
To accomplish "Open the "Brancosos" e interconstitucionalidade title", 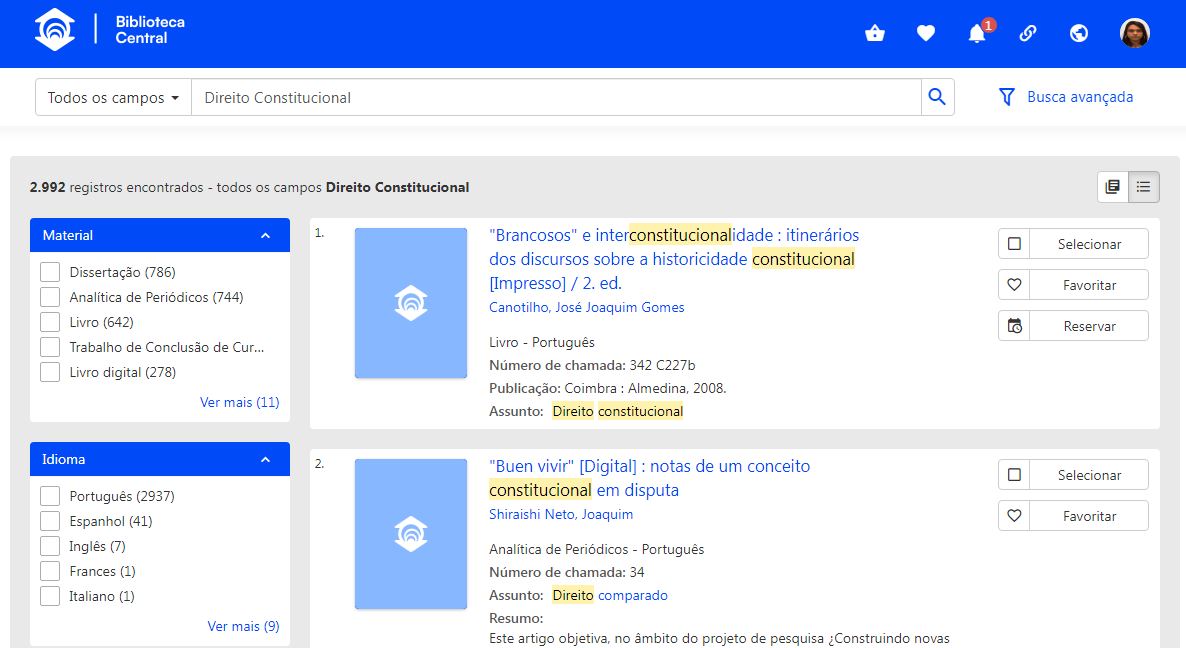I will point(674,259).
